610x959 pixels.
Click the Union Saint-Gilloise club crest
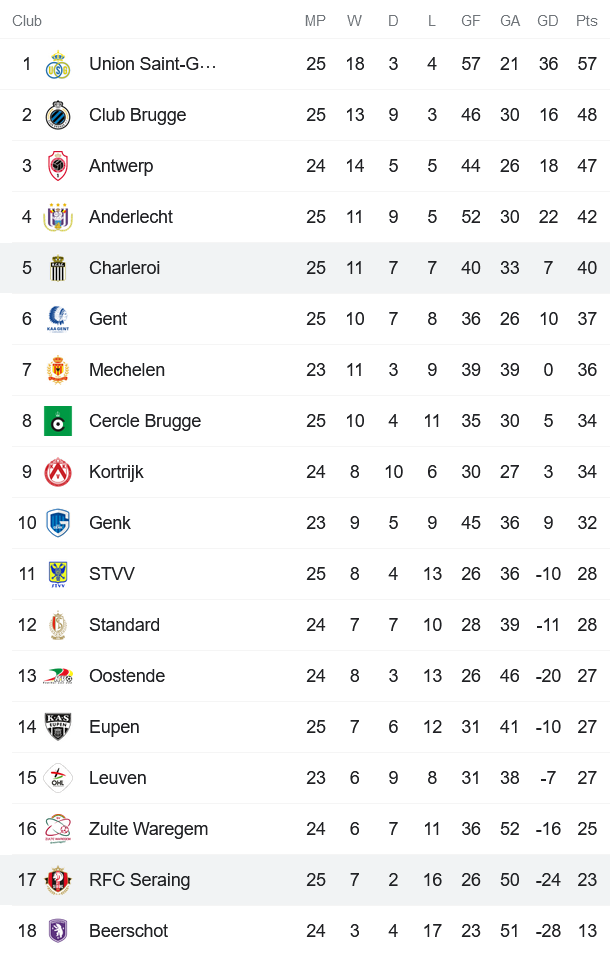58,63
